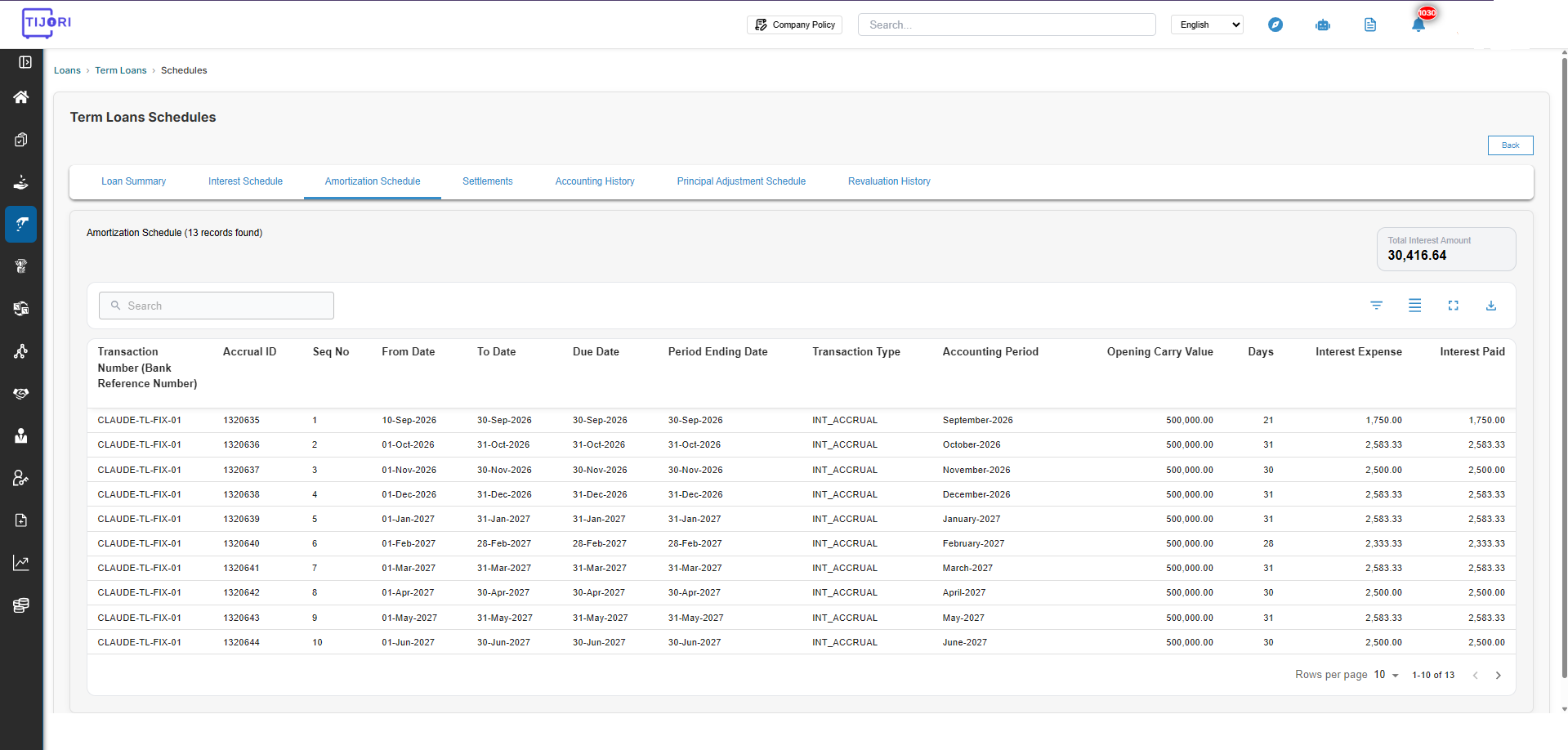The image size is (1568, 750).
Task: Toggle the sidebar collapse icon
Action: pyautogui.click(x=25, y=62)
